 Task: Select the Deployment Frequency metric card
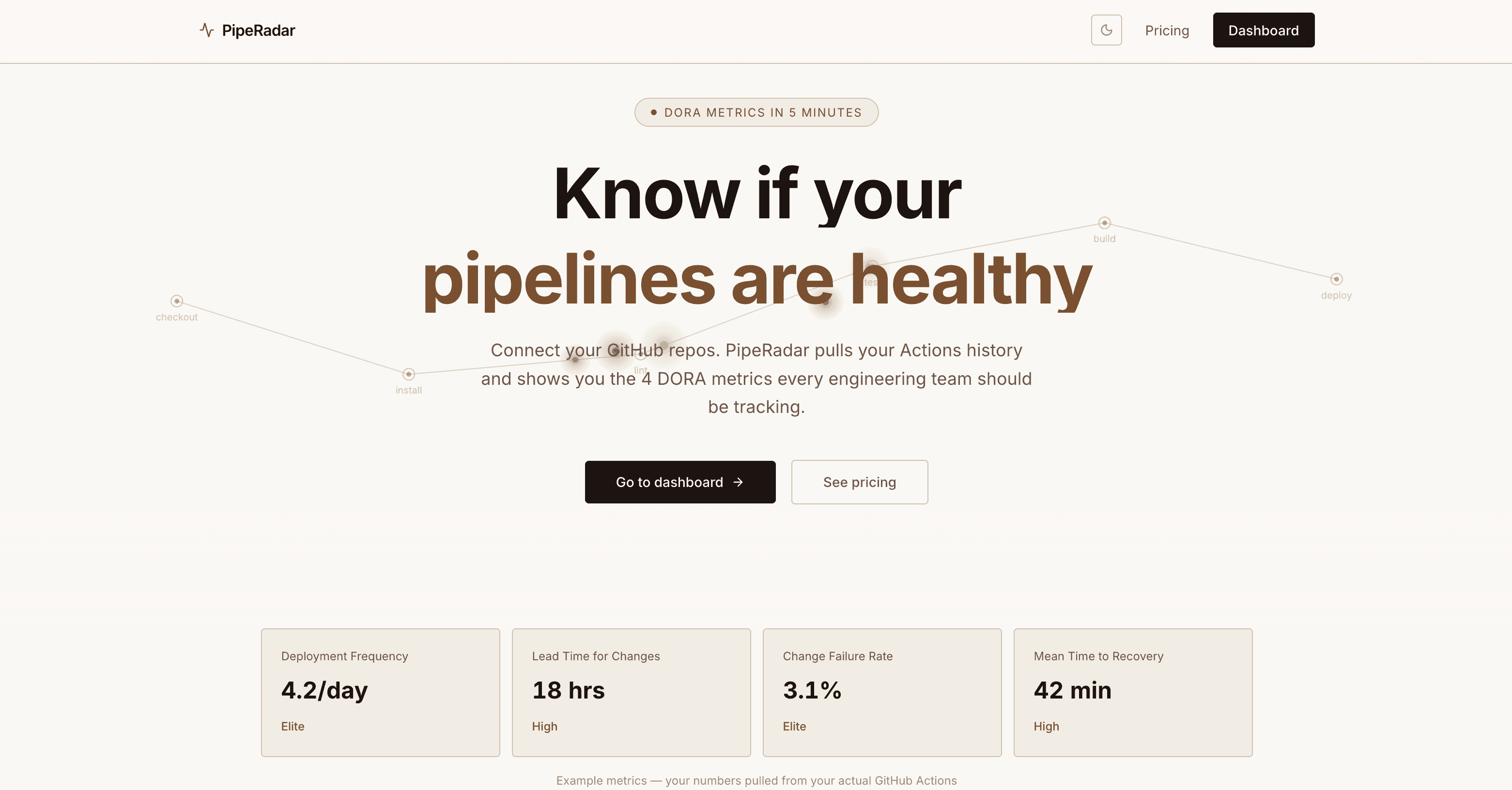pos(380,692)
